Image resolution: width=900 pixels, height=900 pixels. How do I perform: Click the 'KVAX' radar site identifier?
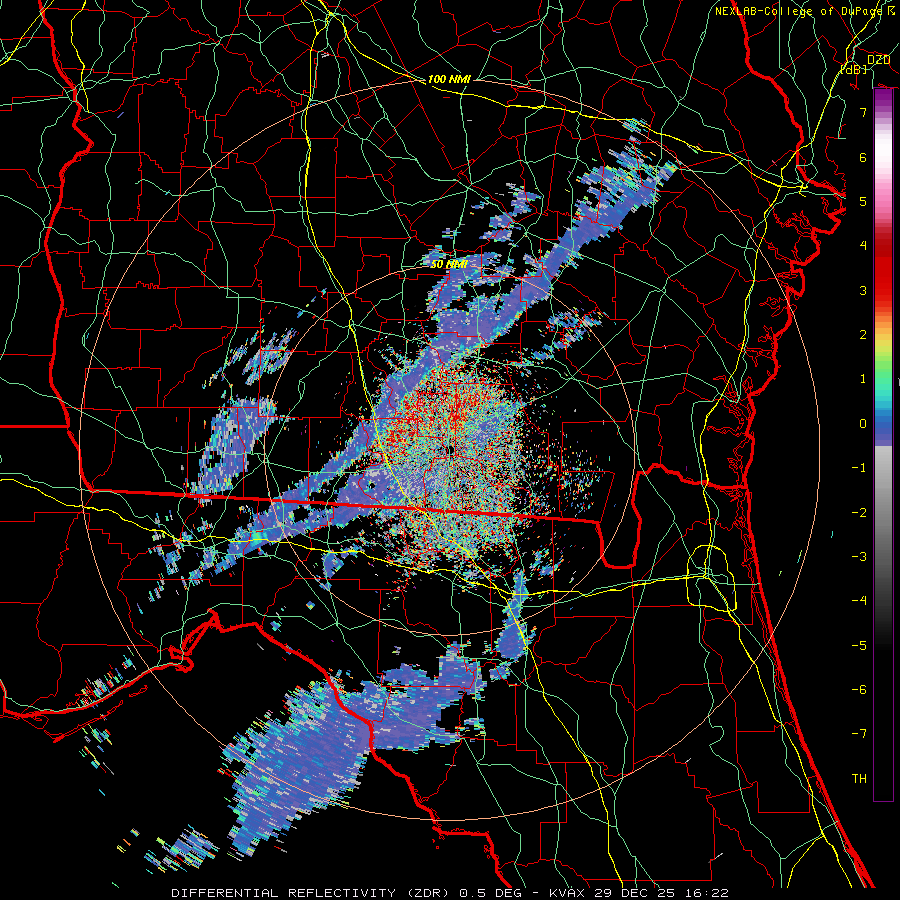[x=567, y=893]
